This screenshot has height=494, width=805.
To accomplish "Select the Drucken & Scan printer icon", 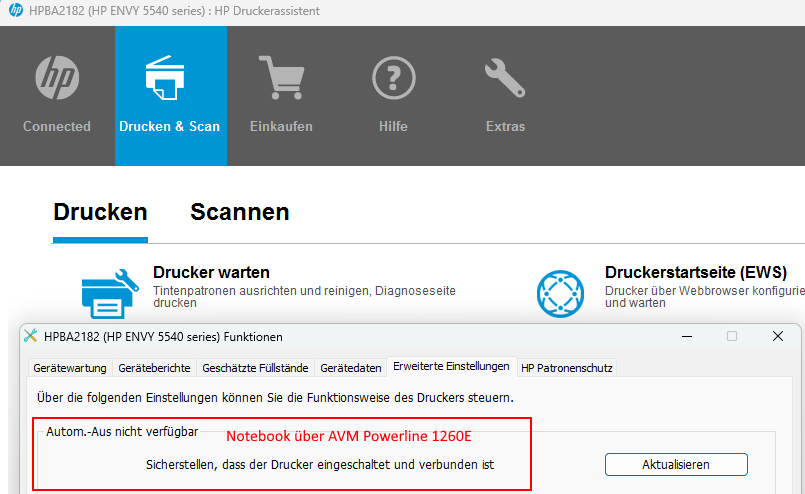I will (165, 78).
